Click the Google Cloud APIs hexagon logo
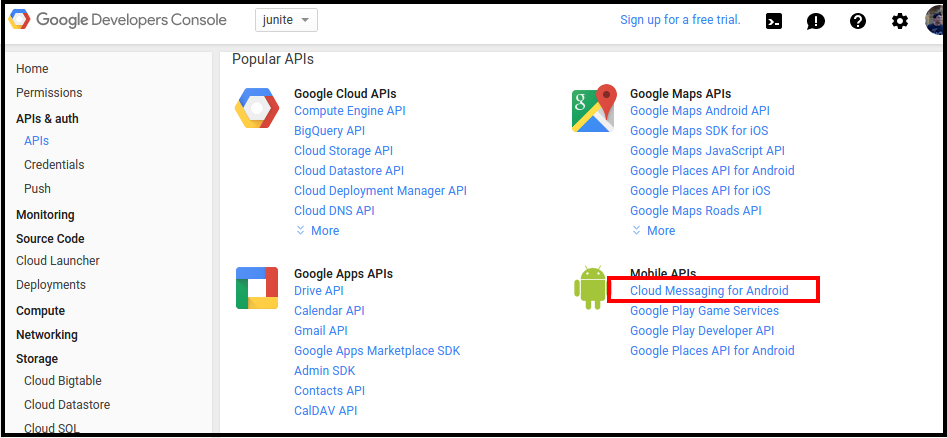This screenshot has height=438, width=947. [x=256, y=109]
